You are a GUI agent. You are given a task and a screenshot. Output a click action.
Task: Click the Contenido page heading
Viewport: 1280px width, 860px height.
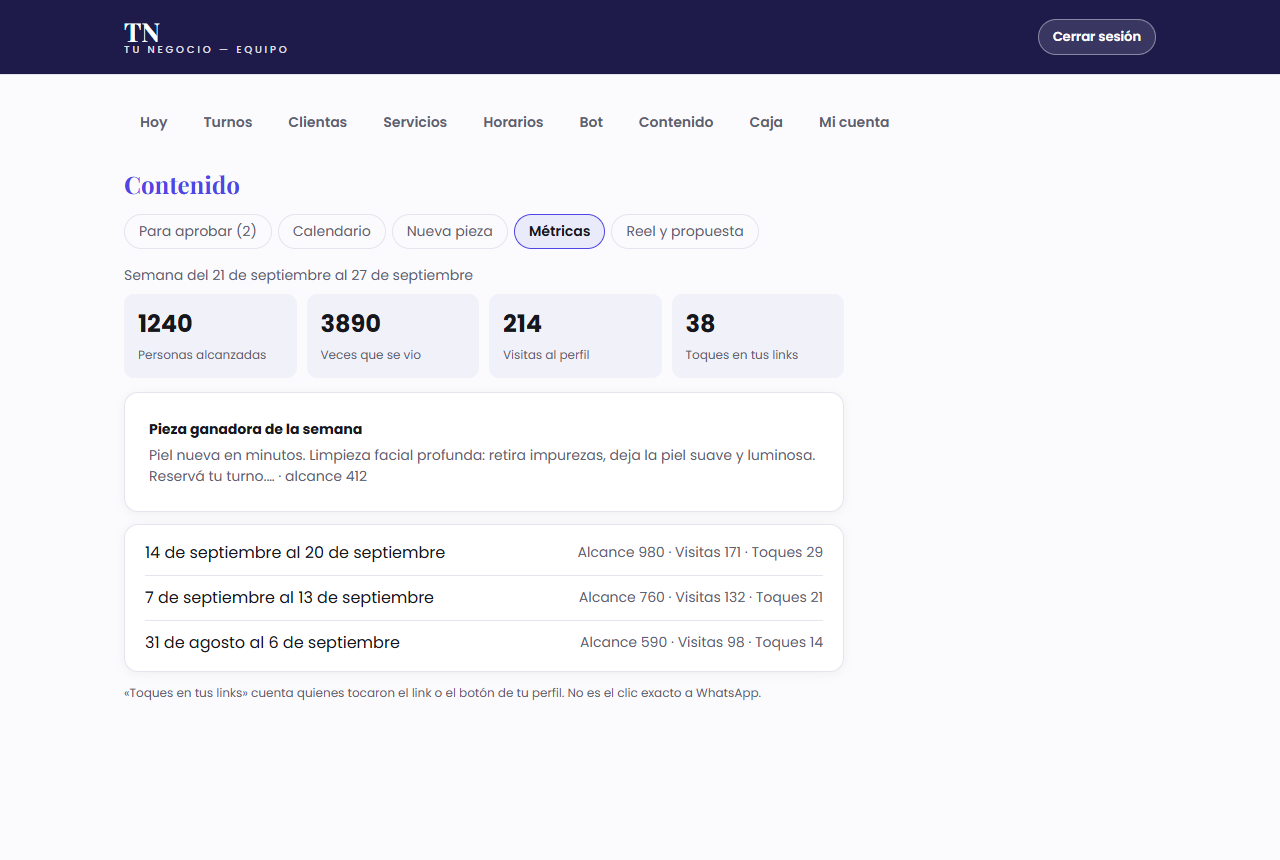point(182,185)
